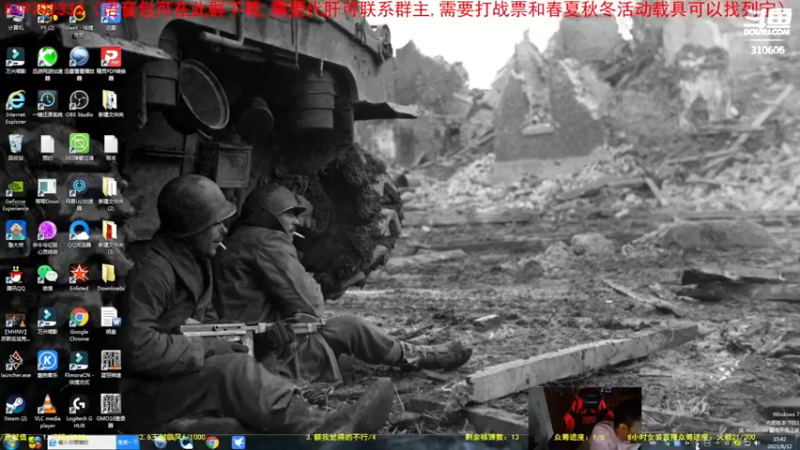Open the [MHNV] video file icon
The image size is (800, 450).
click(15, 327)
